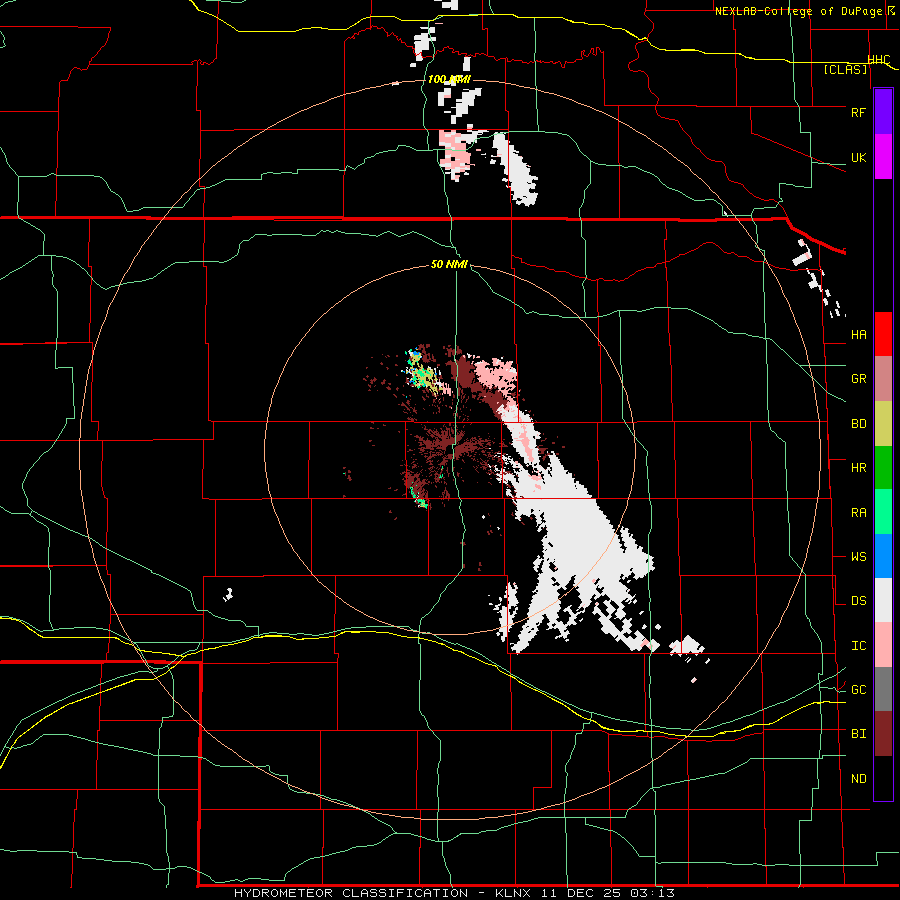The width and height of the screenshot is (900, 900).
Task: Click the RF legend label
Action: (x=858, y=112)
